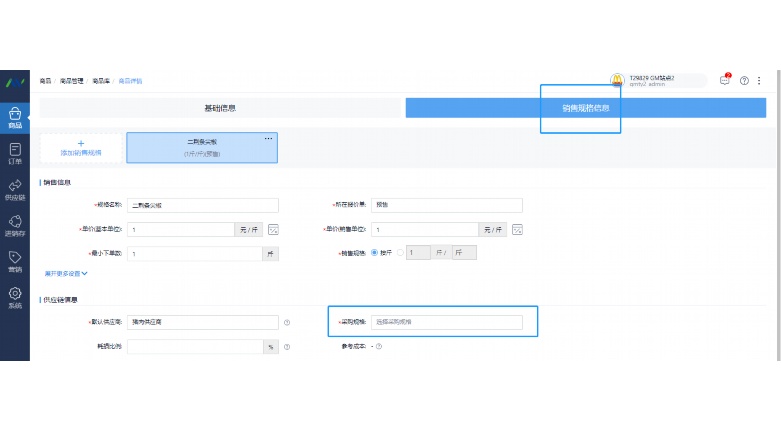
Task: Click the 参考成本 label text
Action: click(x=353, y=346)
